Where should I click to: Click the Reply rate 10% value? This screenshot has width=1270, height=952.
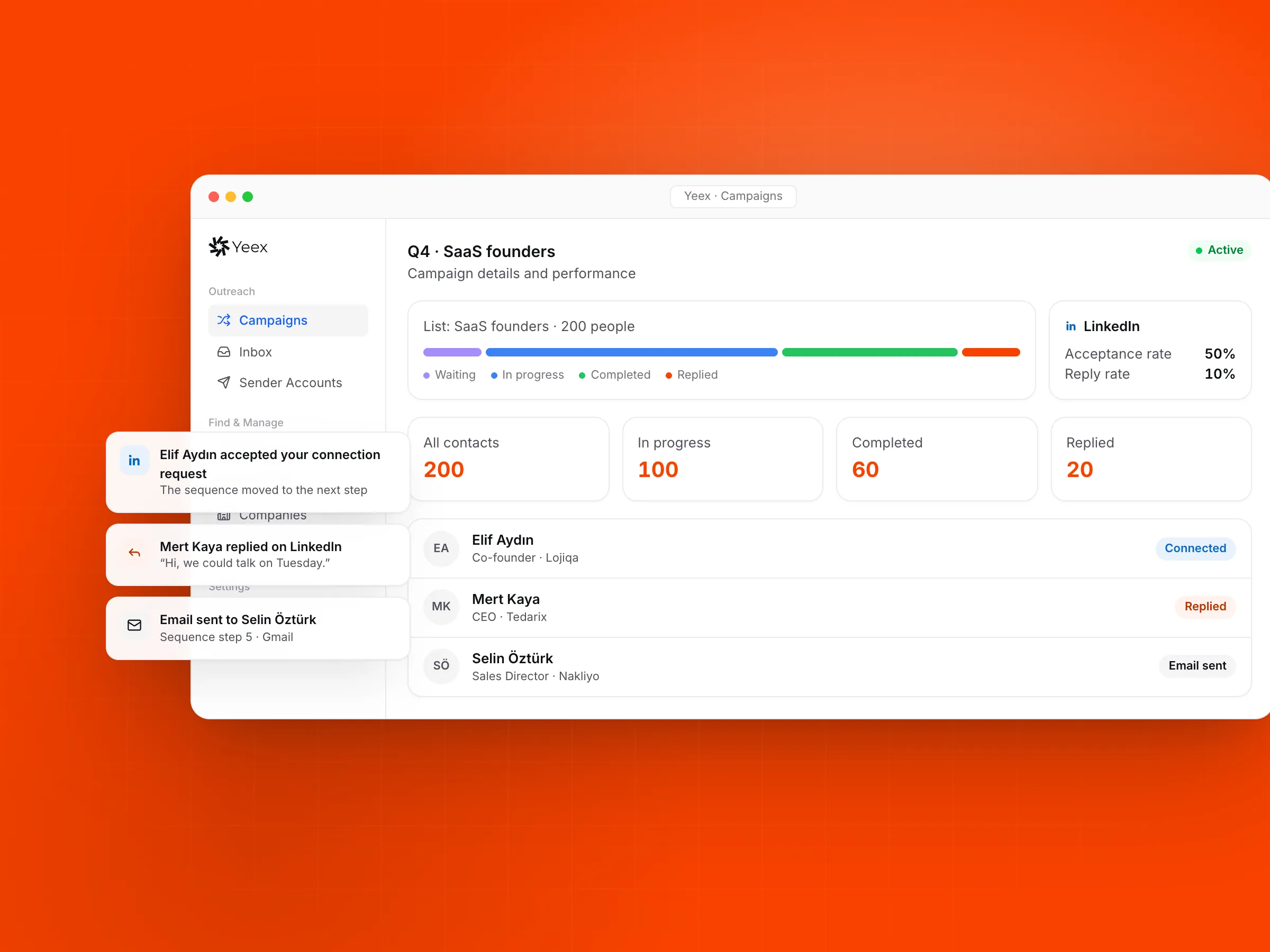(1220, 373)
